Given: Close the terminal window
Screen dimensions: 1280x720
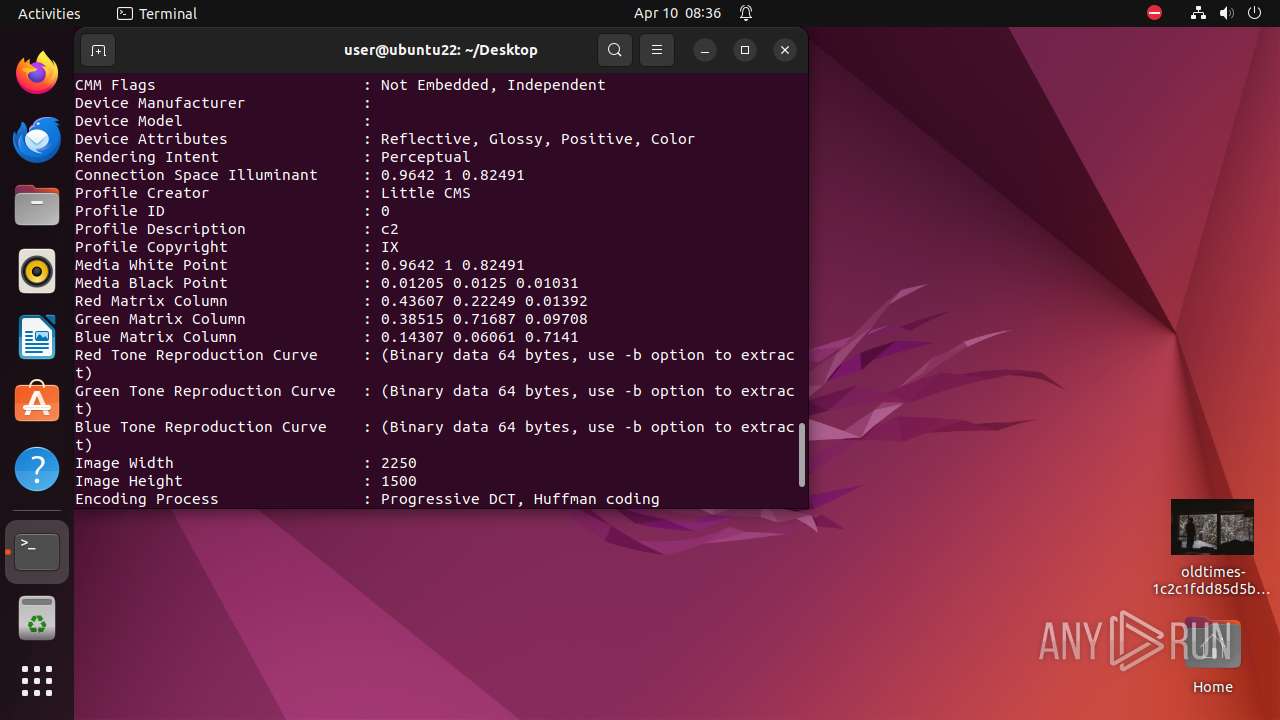Looking at the screenshot, I should (x=785, y=50).
